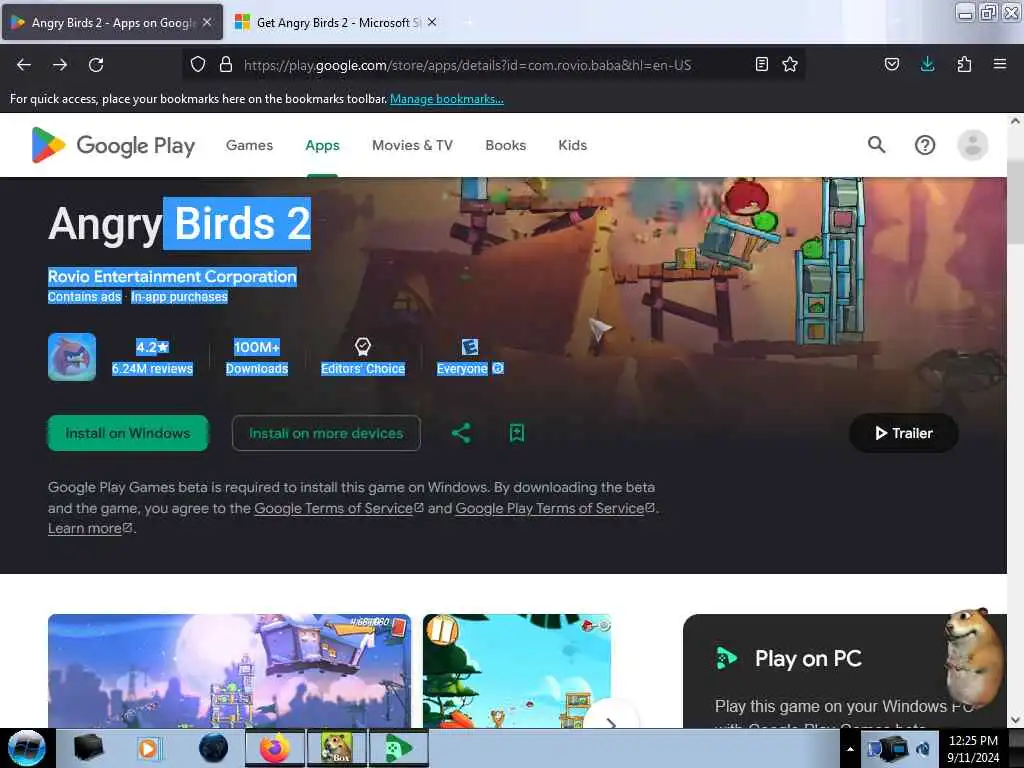Bookmark this page with the star icon
Viewport: 1024px width, 768px height.
(x=790, y=64)
